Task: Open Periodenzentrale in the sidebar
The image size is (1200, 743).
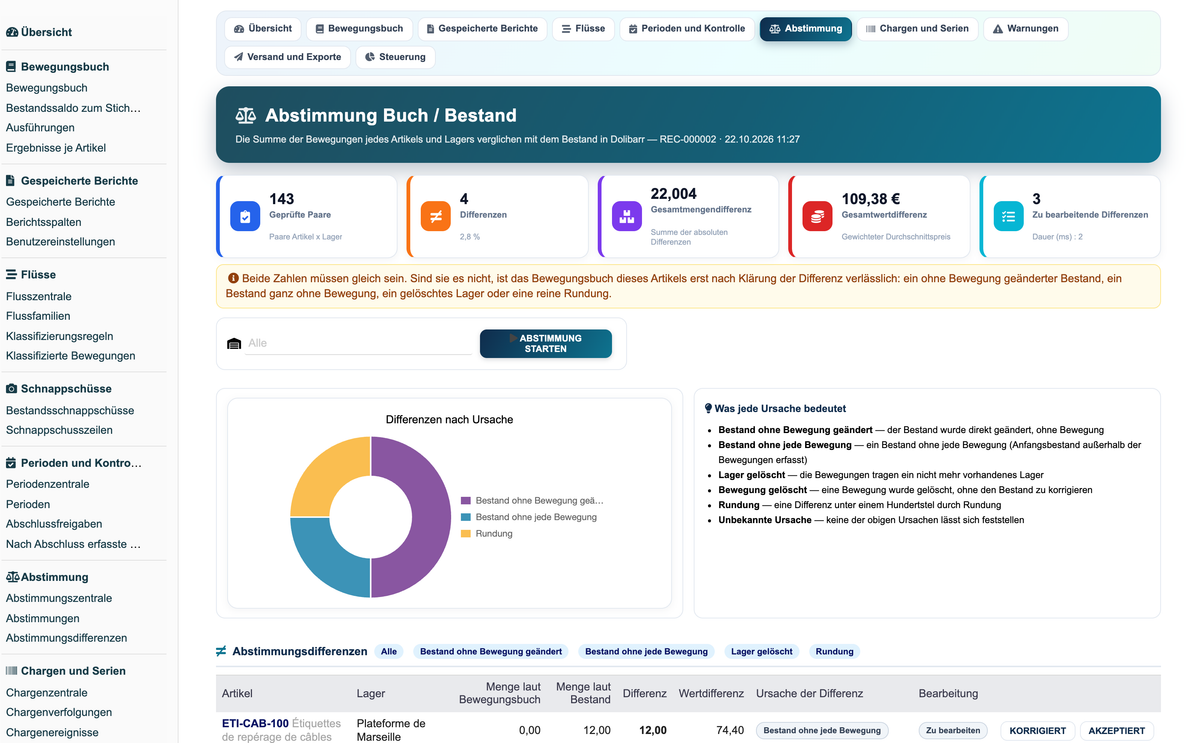Action: point(48,484)
